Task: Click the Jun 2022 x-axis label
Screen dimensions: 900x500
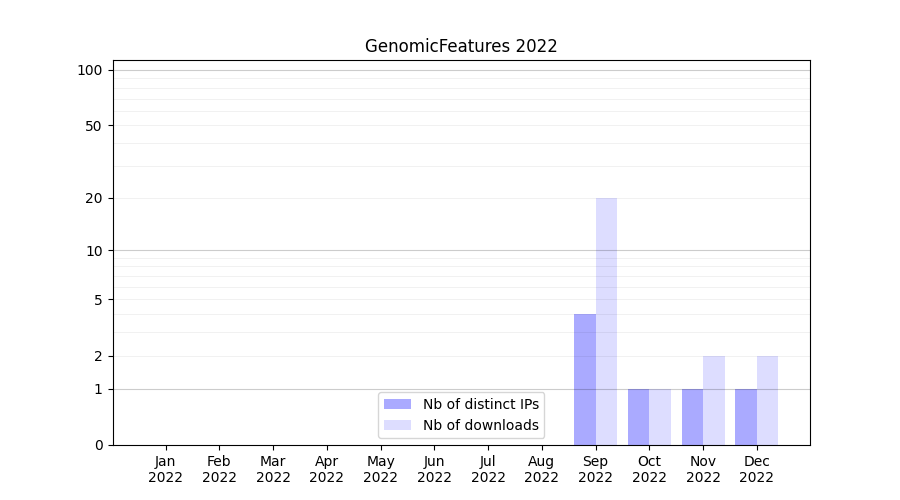Action: pos(434,469)
